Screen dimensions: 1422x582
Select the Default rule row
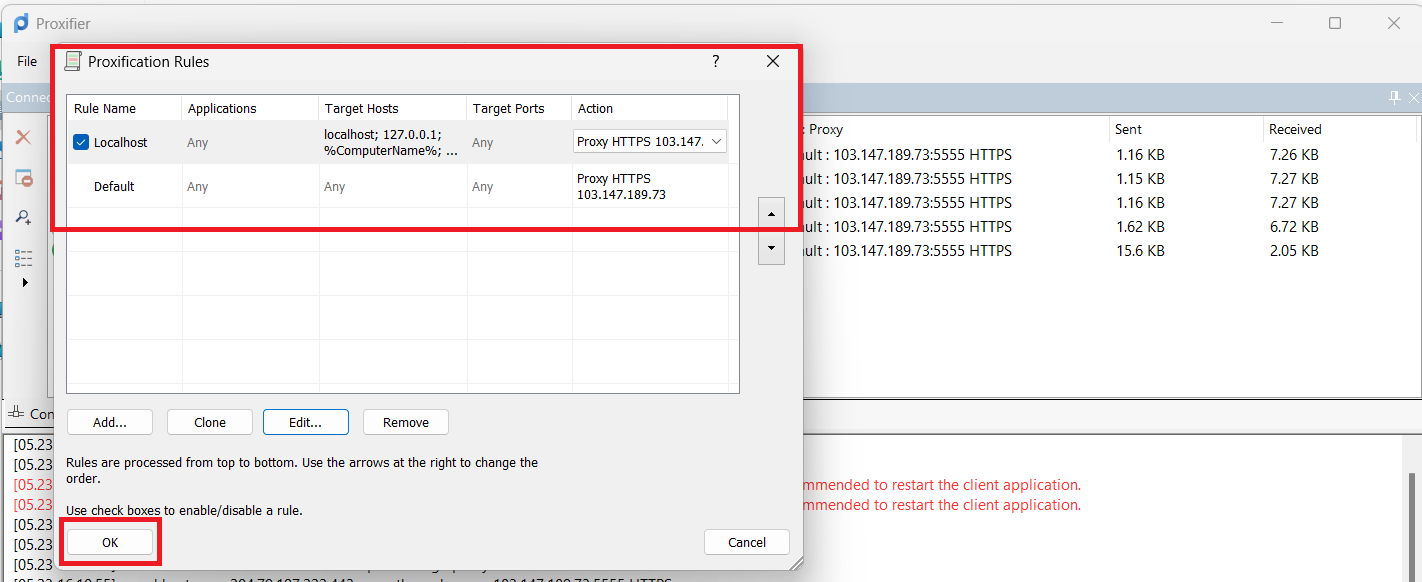[x=398, y=186]
